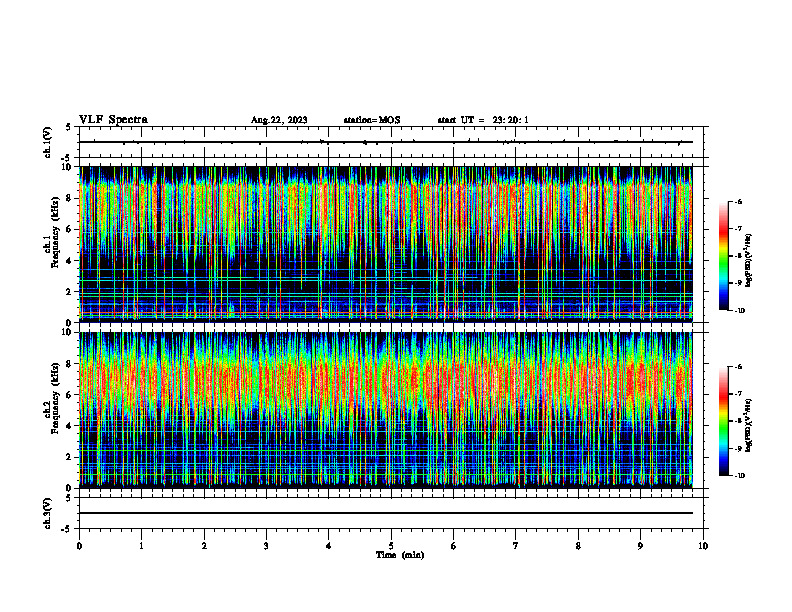Click the "2" tick on the time axis
The height and width of the screenshot is (612, 792).
tap(204, 546)
